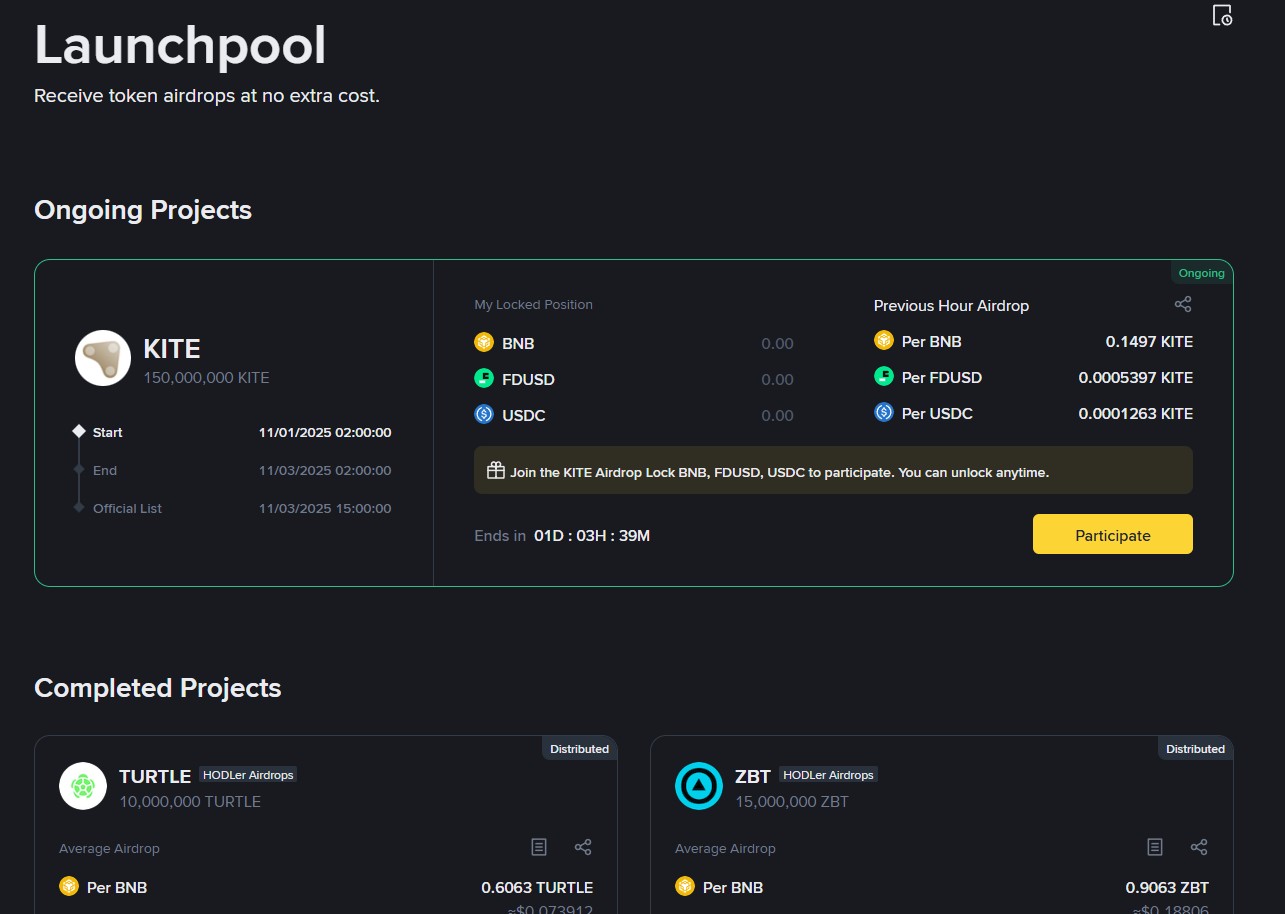Click the Per BNB coin icon in Previous Hour Airdrop
Screen dimensions: 1285x914
pyautogui.click(x=883, y=341)
